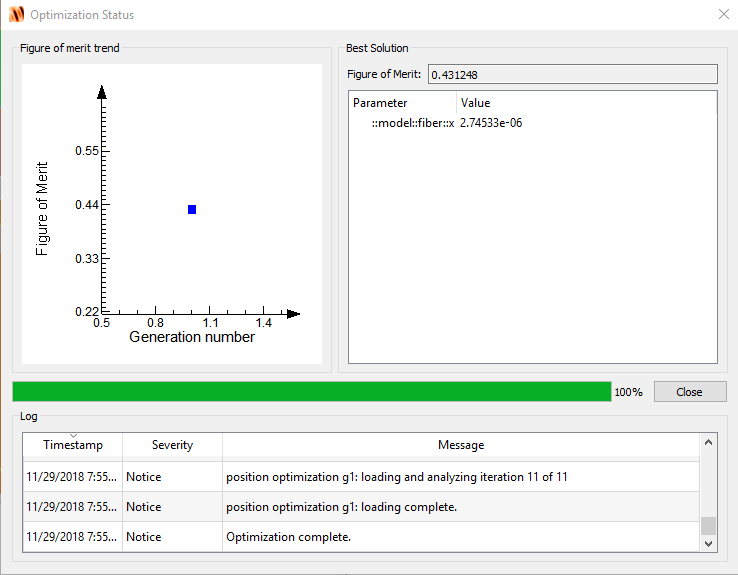Select the 'iteration 11 of 11' log row

(361, 477)
